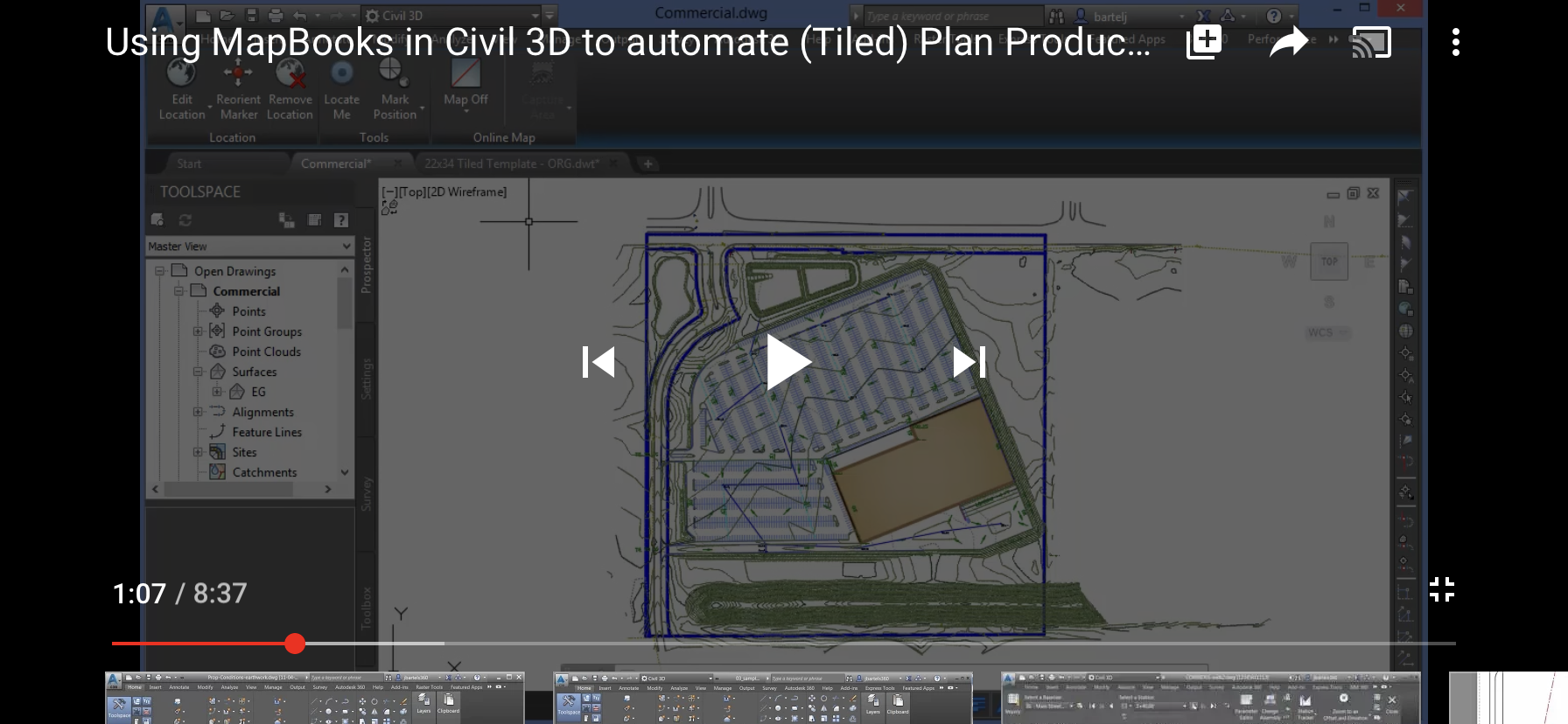Select Point Clouds in the tree
Screen dimensions: 1568x724
[x=266, y=352]
